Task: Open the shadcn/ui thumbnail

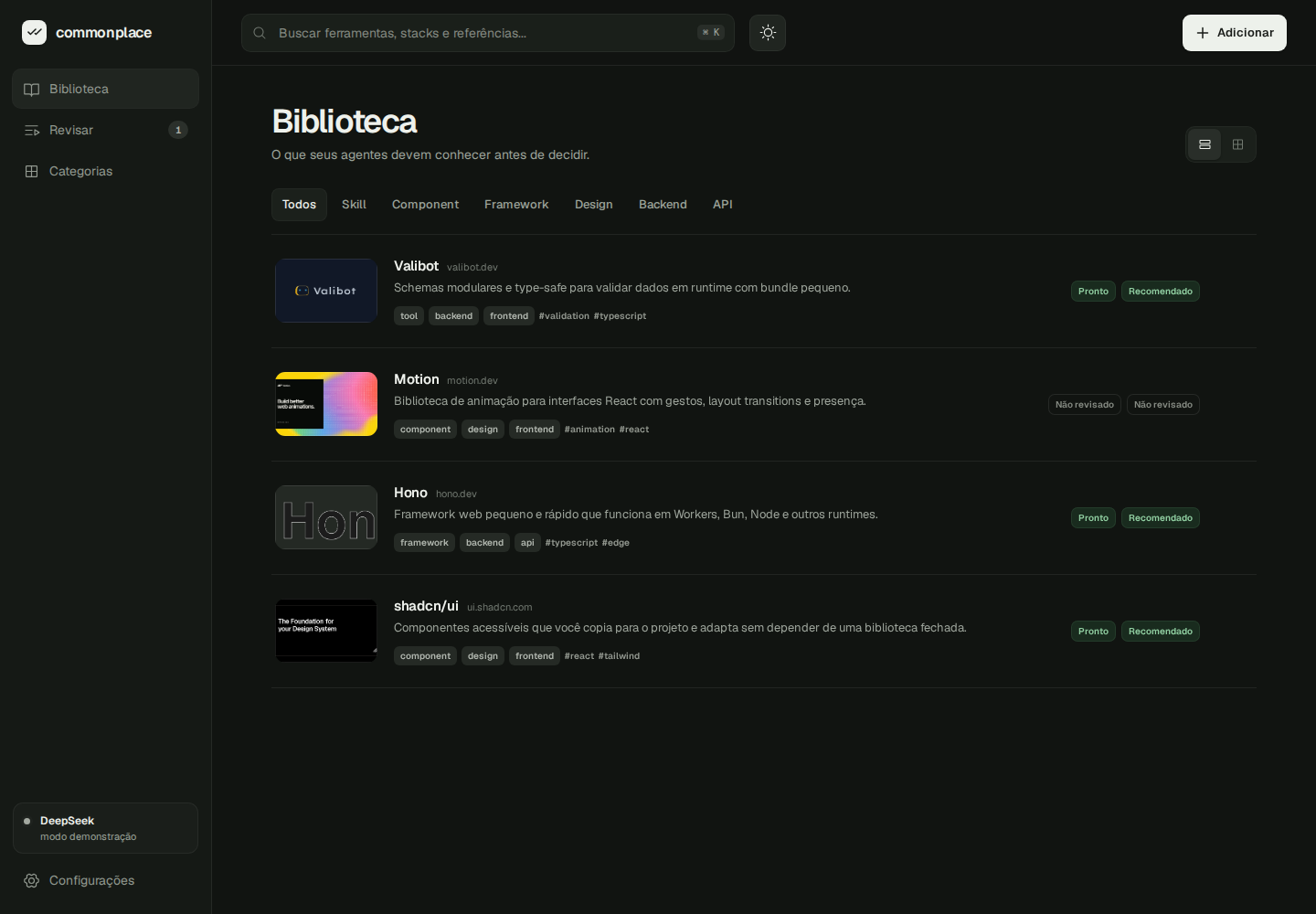Action: 326,631
